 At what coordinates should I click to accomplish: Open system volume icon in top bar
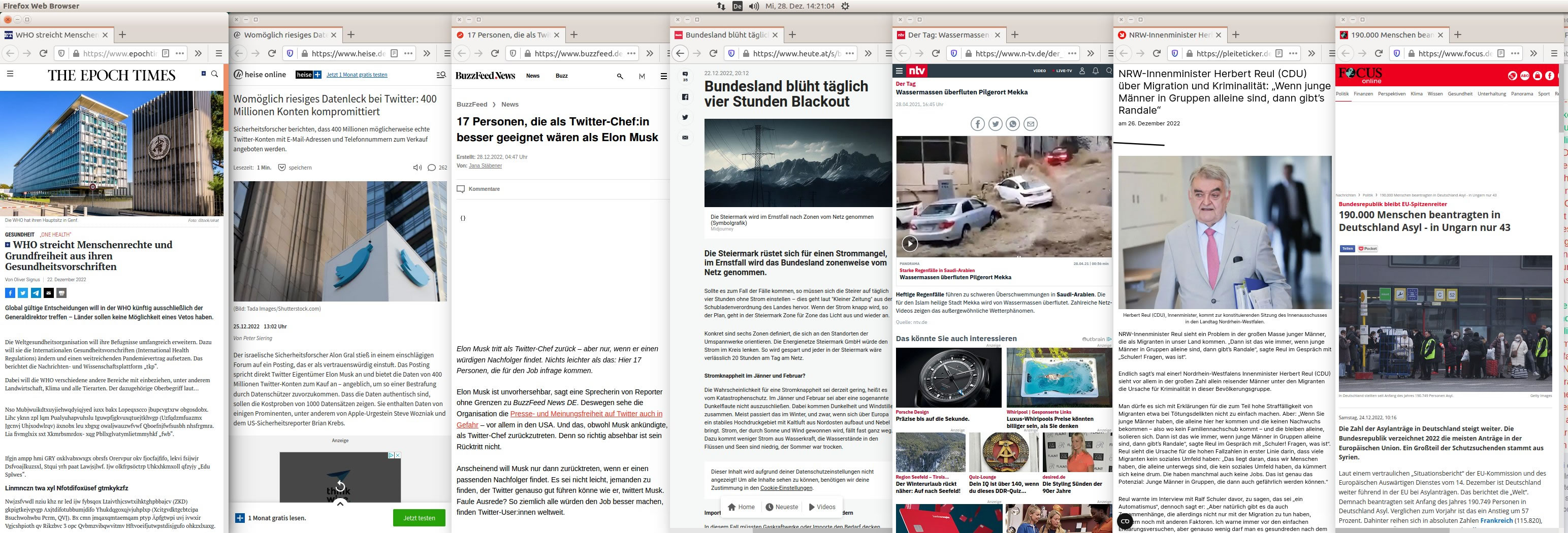tap(754, 6)
